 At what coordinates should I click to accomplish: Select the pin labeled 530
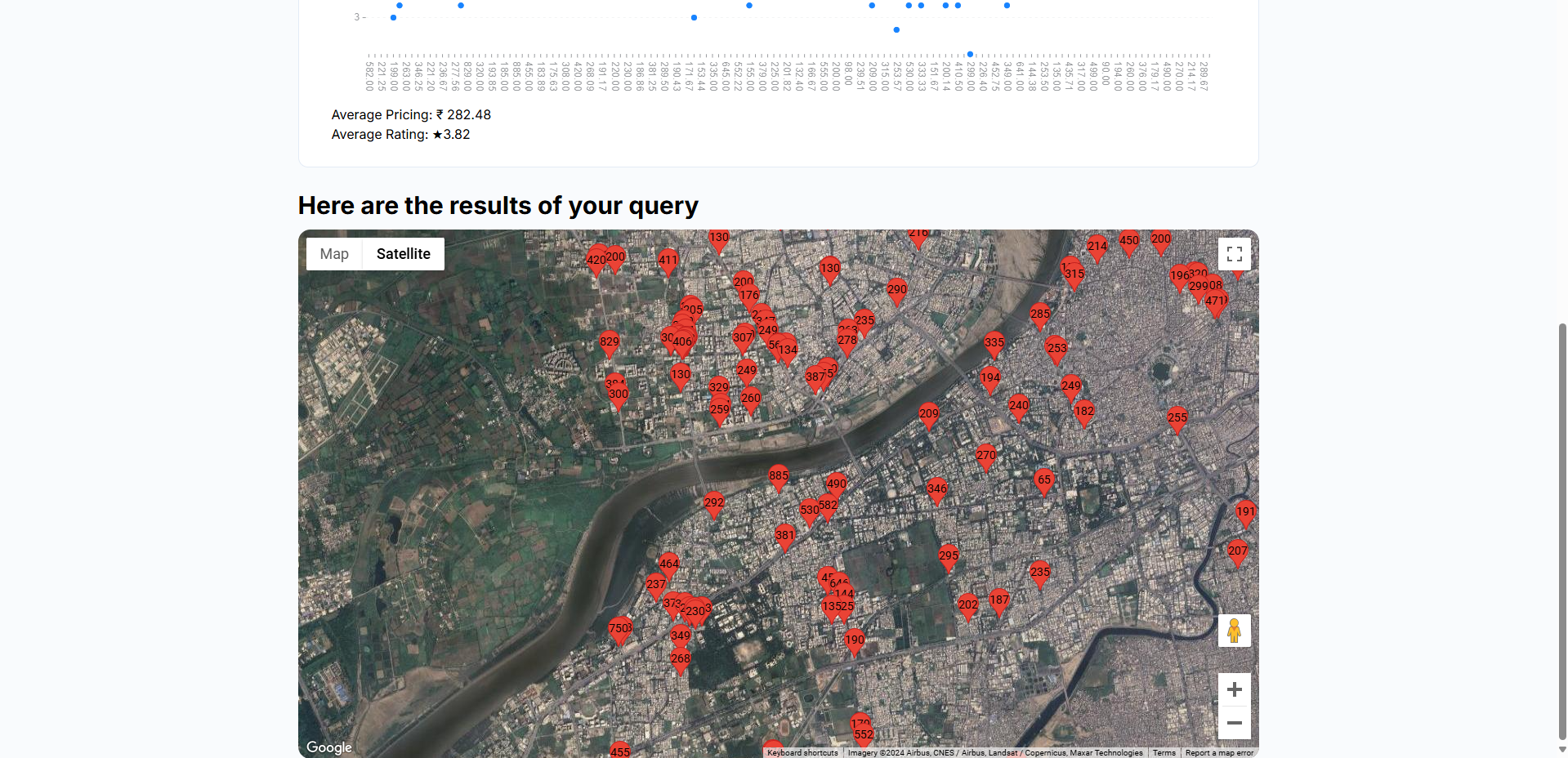(x=809, y=515)
